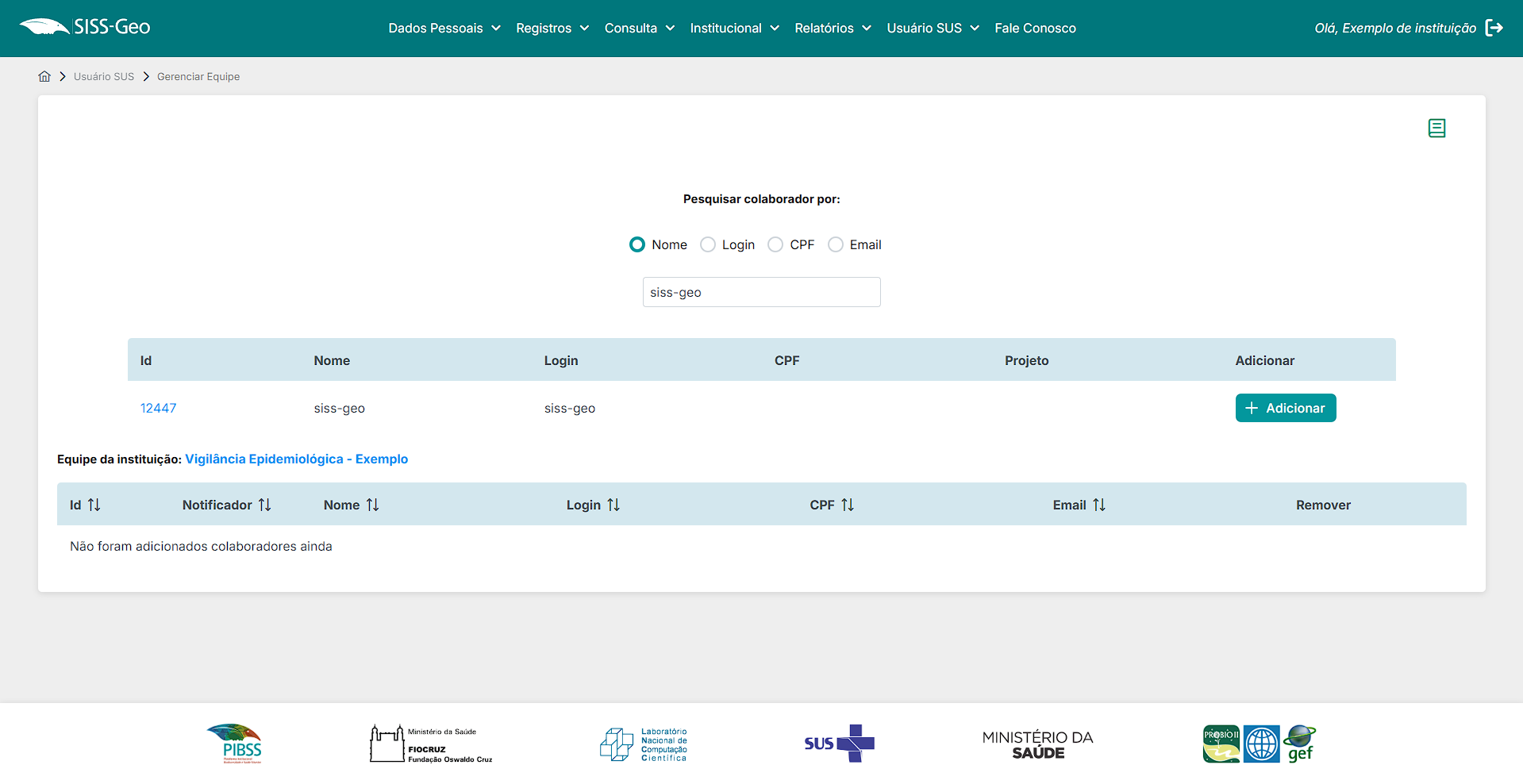Click the home icon in breadcrumb

click(x=44, y=76)
